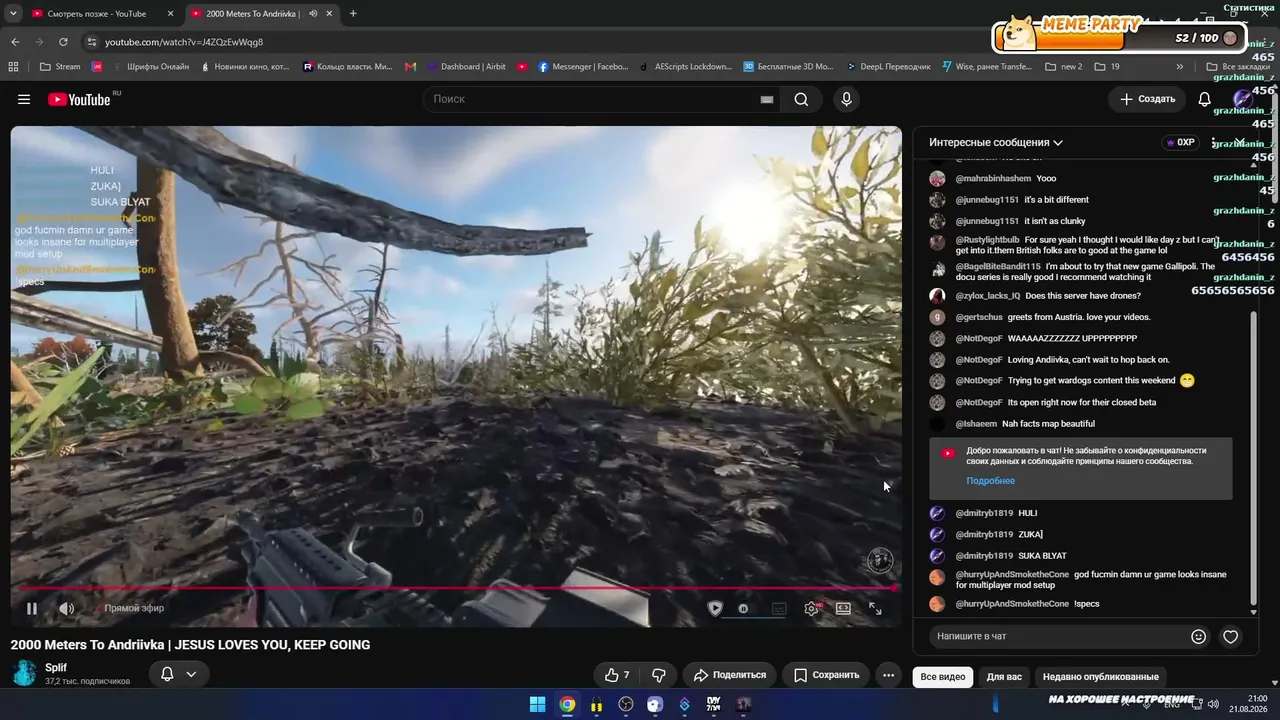The image size is (1280, 720).
Task: Open the Stream bookmarks folder
Action: coord(60,67)
